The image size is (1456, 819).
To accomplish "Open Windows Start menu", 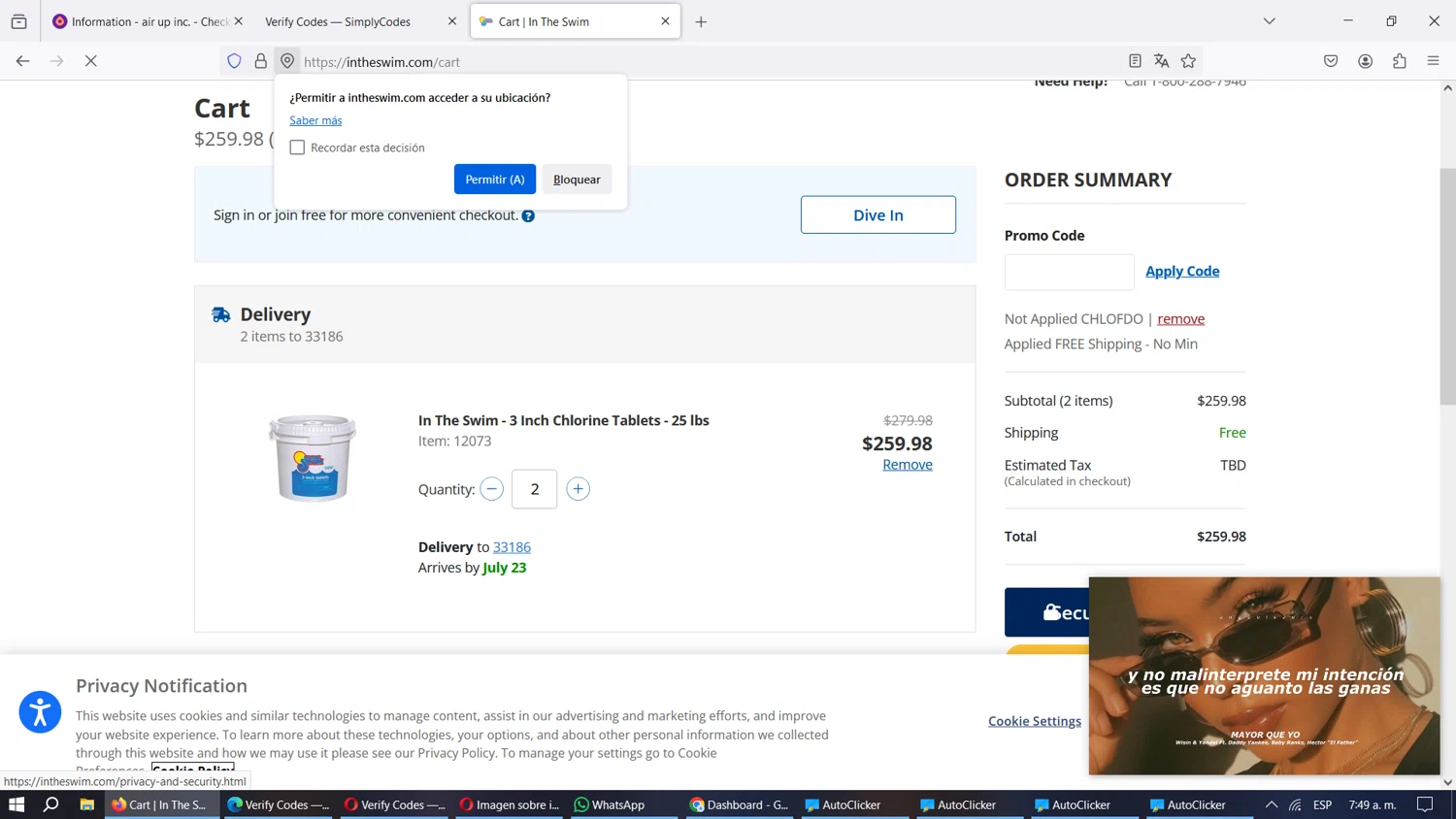I will pos(17,804).
